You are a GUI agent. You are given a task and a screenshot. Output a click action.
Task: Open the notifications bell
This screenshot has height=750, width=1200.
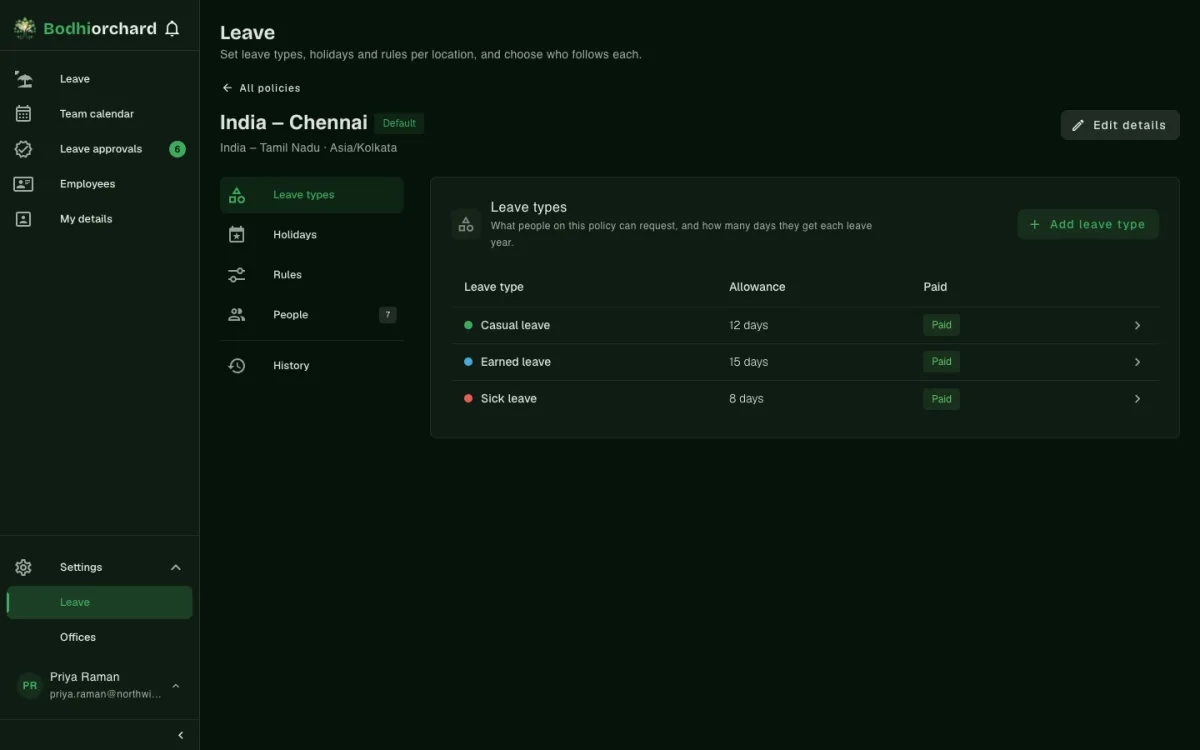pos(172,29)
